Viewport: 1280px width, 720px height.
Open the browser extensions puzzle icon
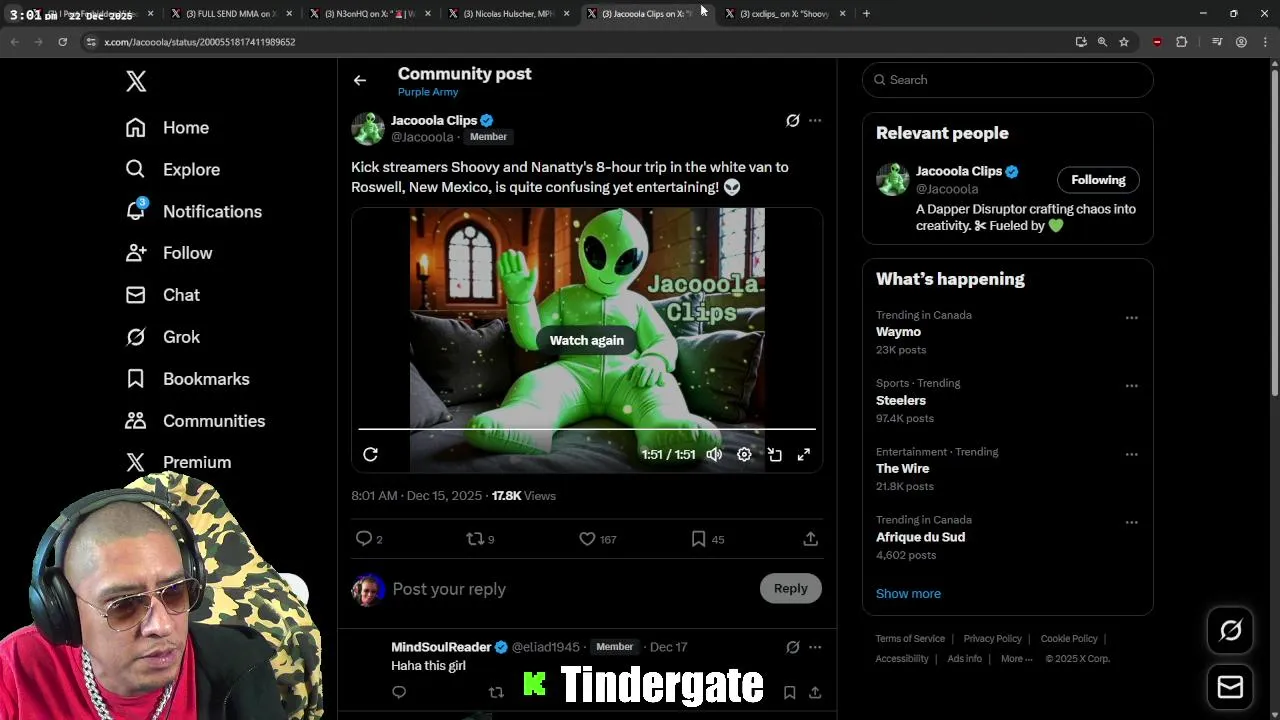(1182, 42)
